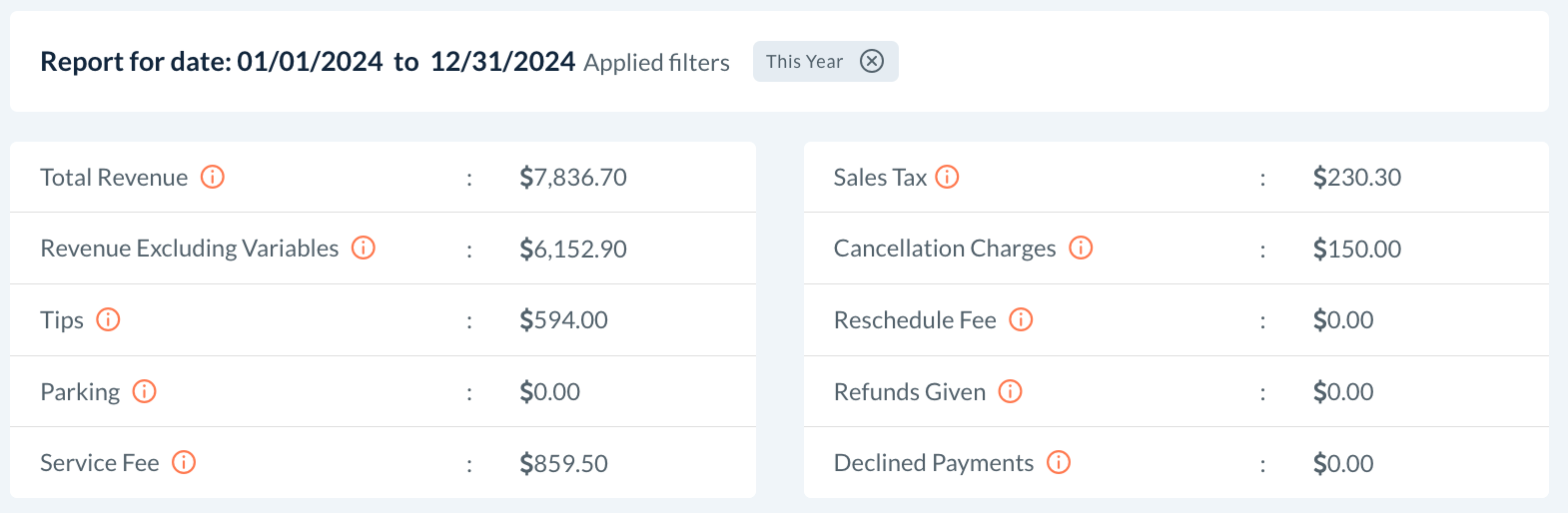This screenshot has width=1568, height=513.
Task: Open the Cancellation Charges info icon
Action: (1081, 248)
